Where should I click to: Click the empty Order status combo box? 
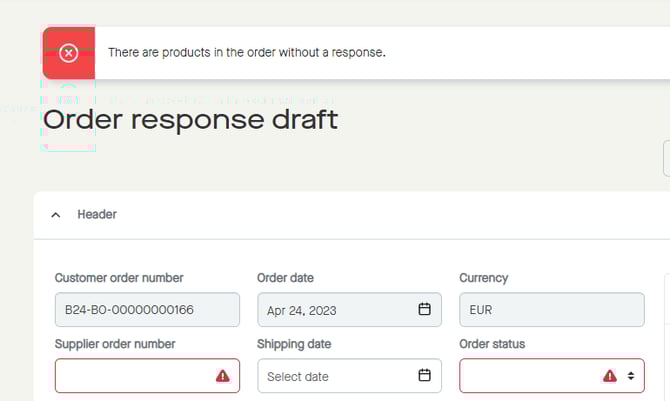(530, 376)
